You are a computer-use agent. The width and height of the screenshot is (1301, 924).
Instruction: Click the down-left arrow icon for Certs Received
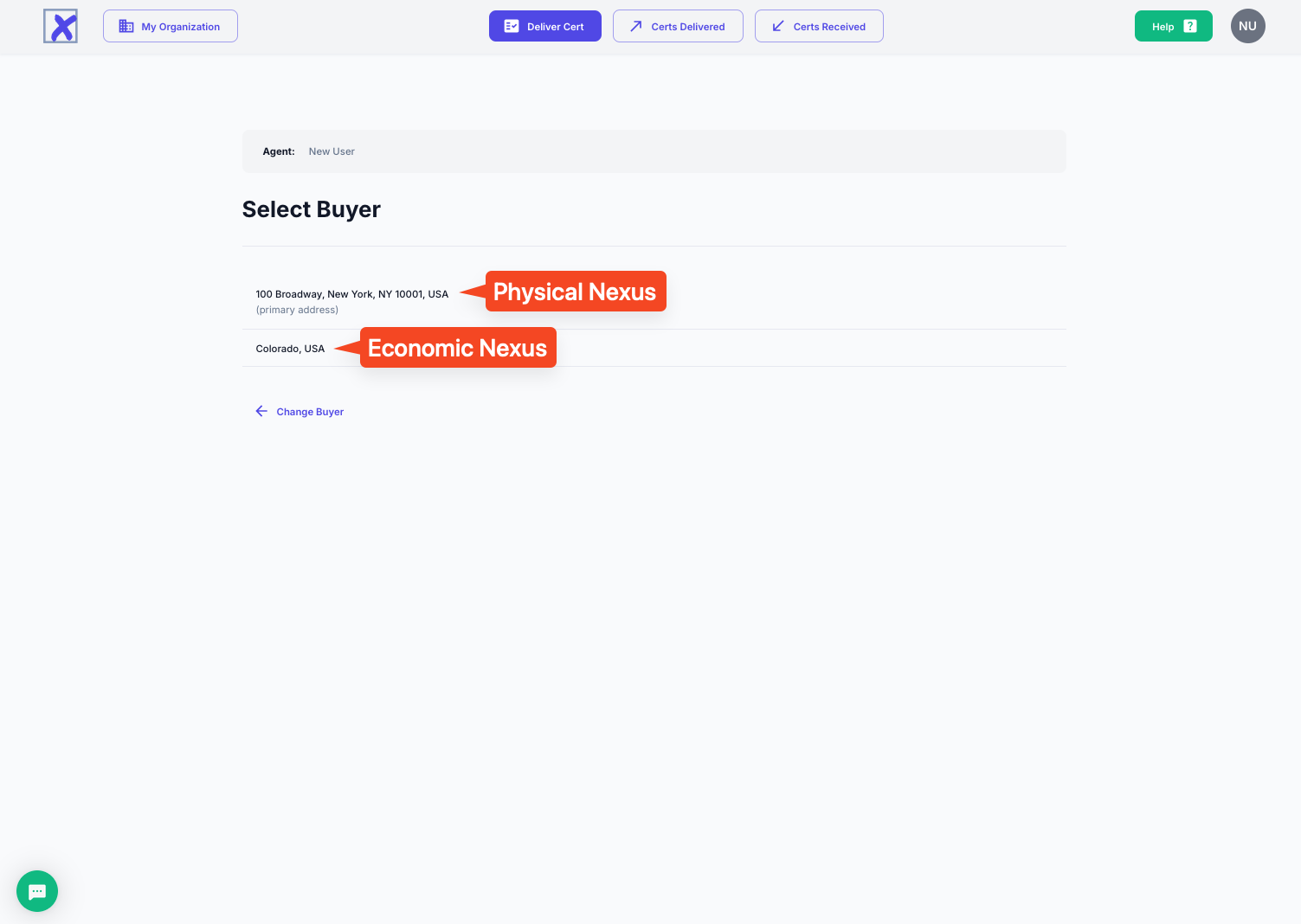click(778, 26)
